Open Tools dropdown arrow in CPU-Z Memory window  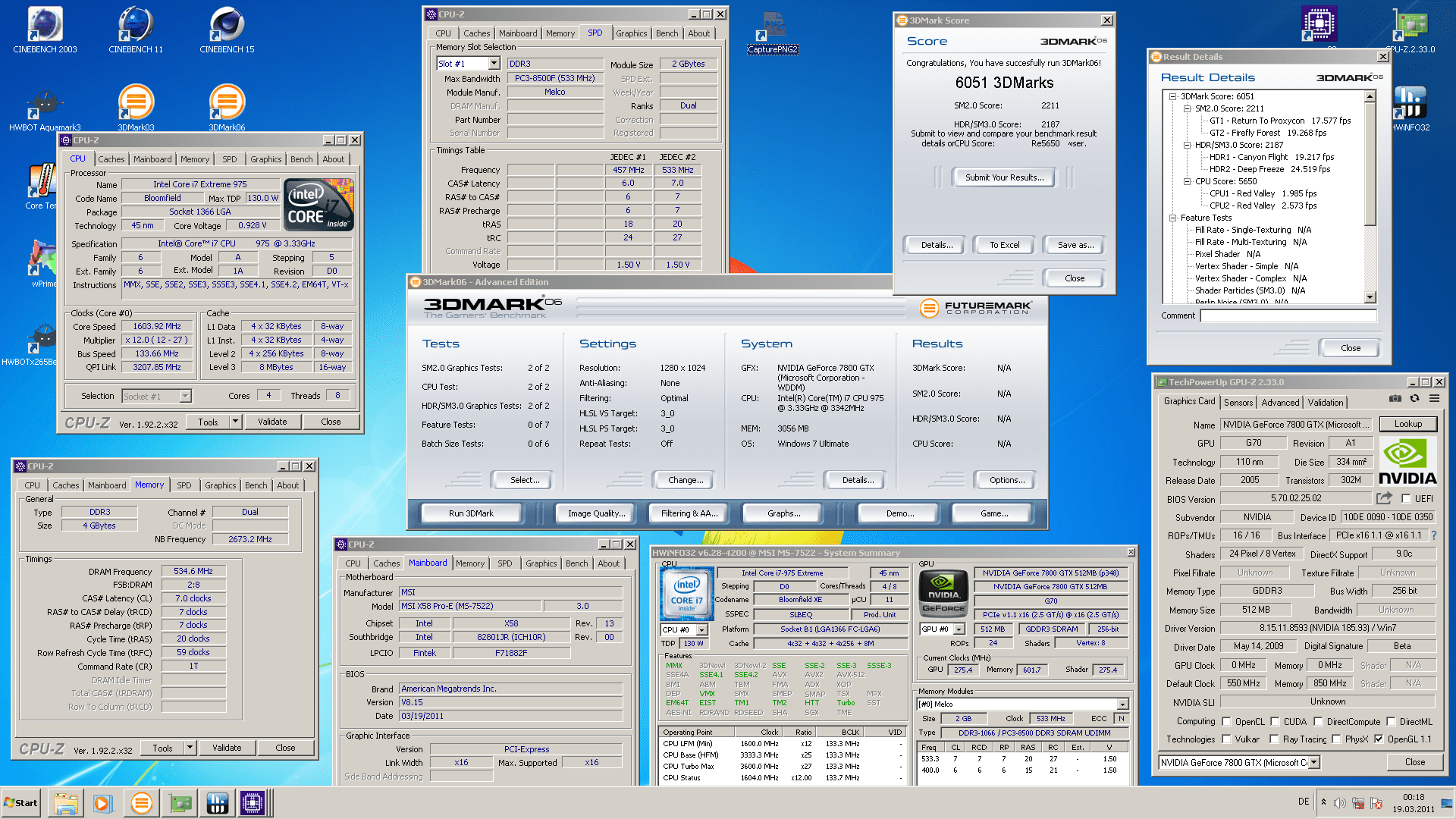[190, 748]
